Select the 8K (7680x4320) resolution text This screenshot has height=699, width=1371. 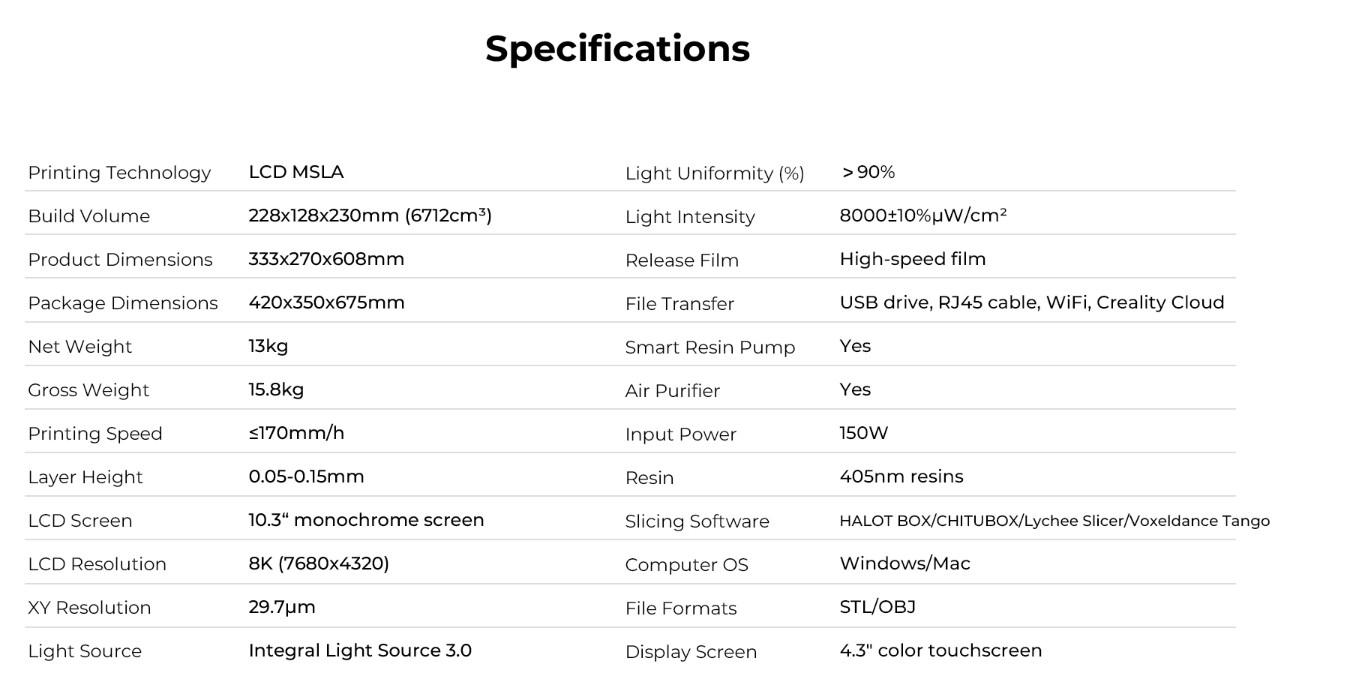pos(318,563)
